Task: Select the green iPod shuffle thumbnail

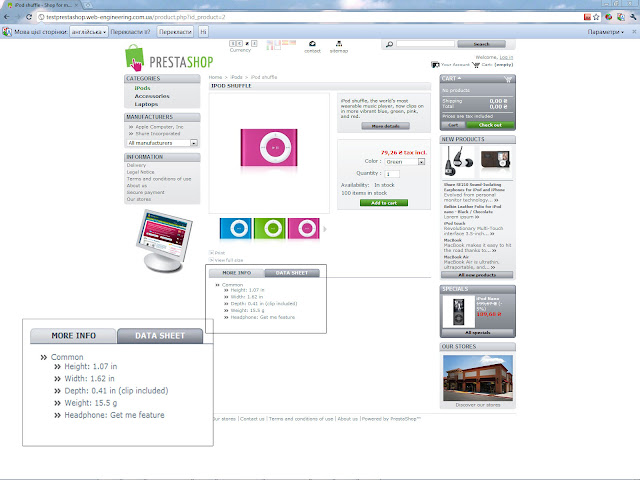Action: 270,229
